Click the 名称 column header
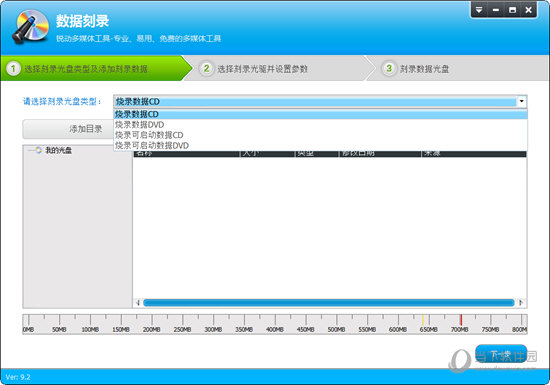The width and height of the screenshot is (550, 385). 186,154
